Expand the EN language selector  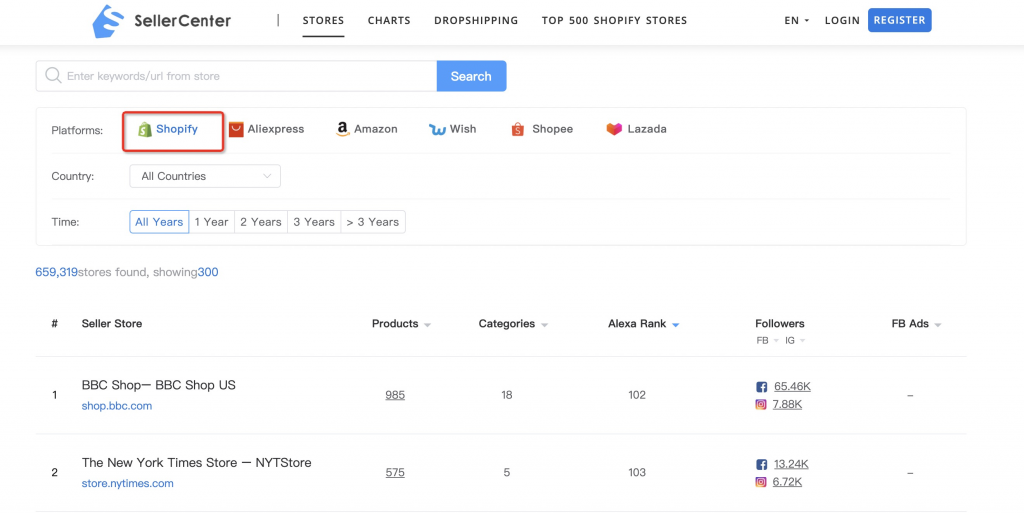click(797, 20)
